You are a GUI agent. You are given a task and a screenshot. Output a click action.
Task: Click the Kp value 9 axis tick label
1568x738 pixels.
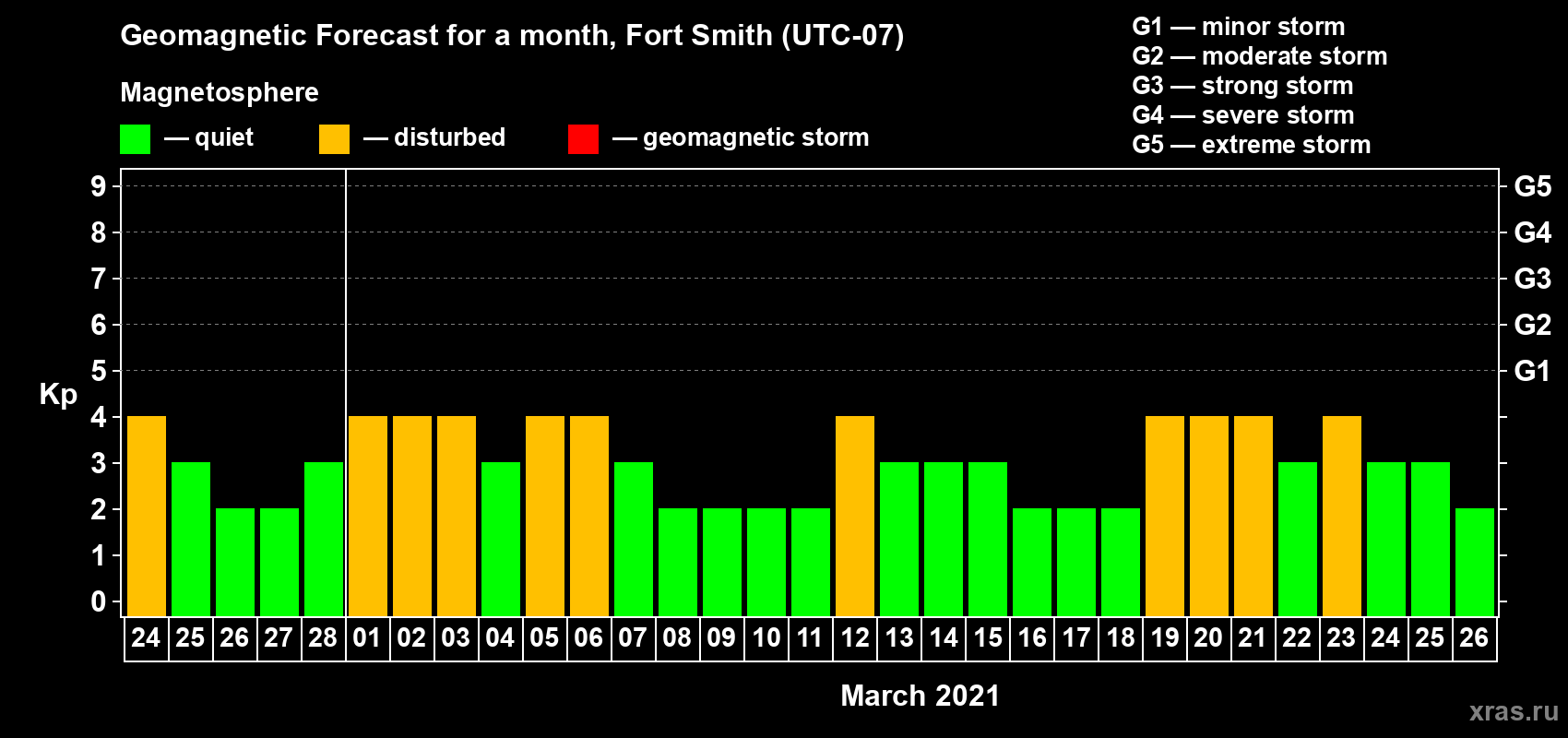(99, 186)
